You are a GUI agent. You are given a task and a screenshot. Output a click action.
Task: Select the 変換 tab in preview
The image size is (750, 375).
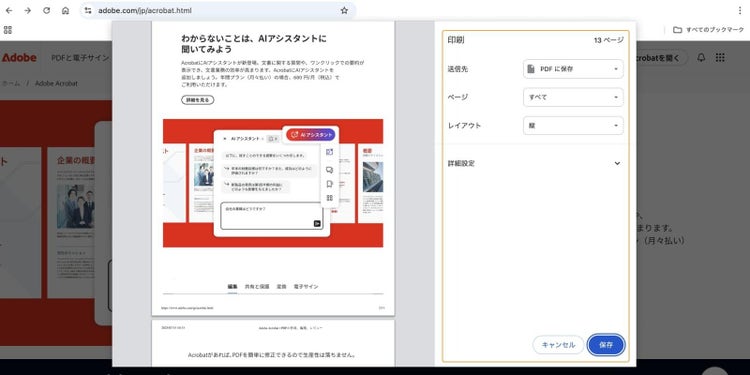pos(282,287)
